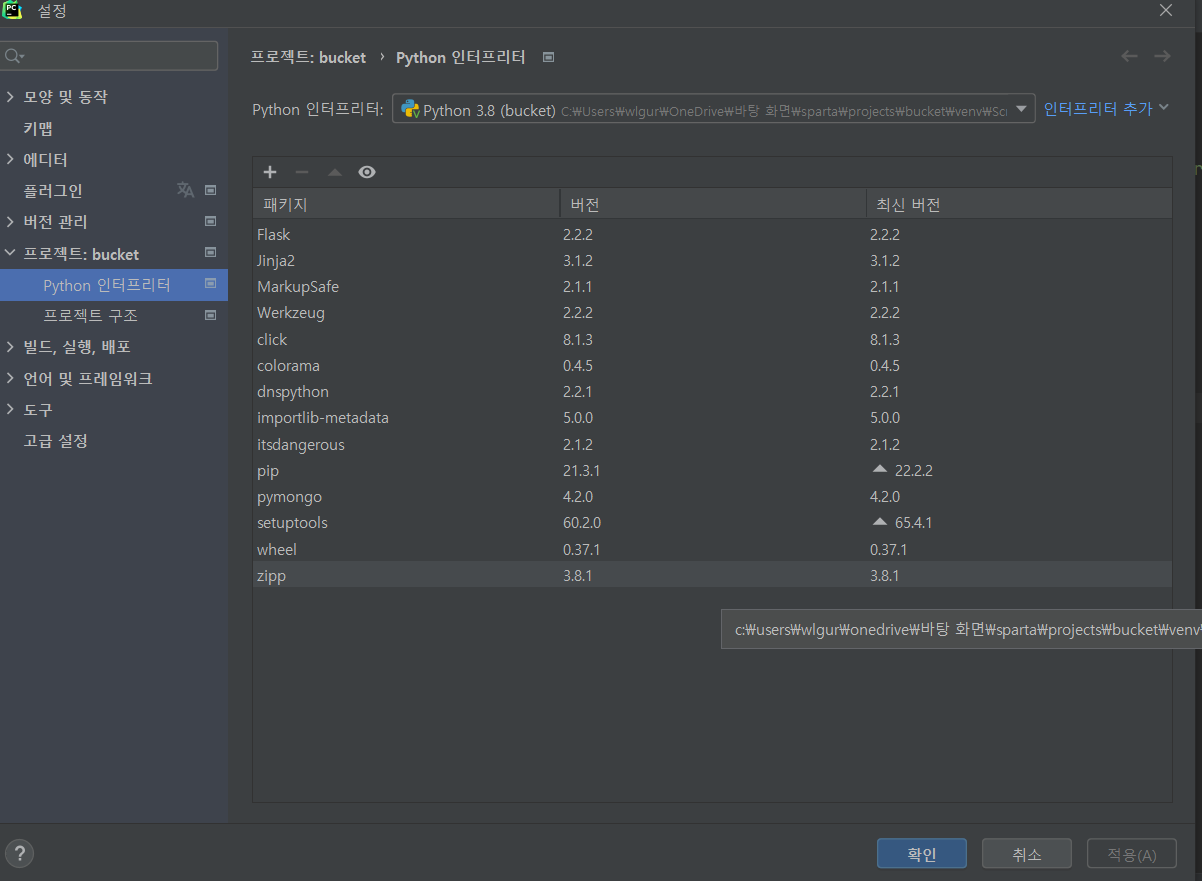Close the 설정 dialog window
Image resolution: width=1202 pixels, height=881 pixels.
point(1166,11)
